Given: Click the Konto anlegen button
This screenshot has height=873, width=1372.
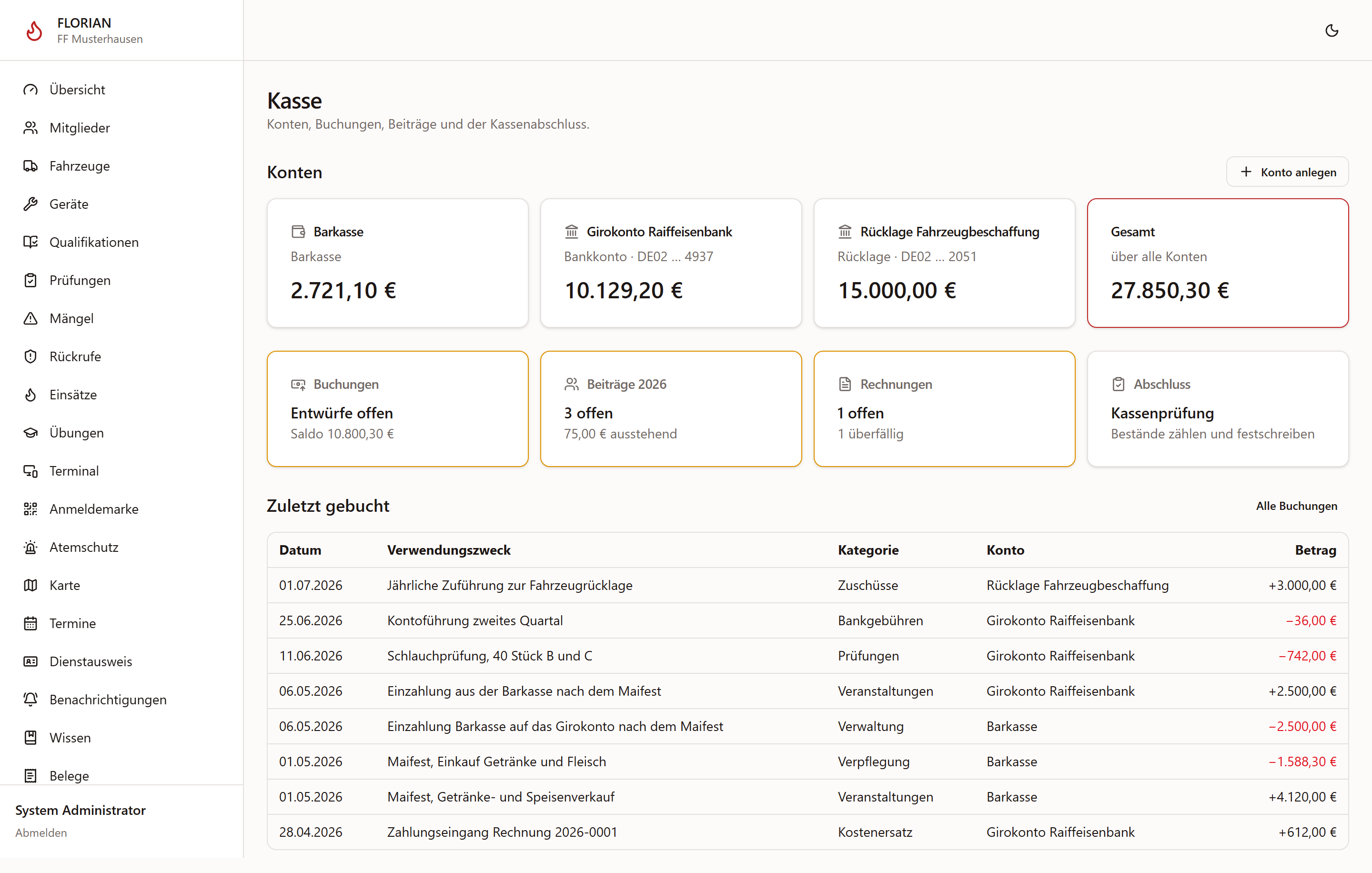Looking at the screenshot, I should click(1287, 172).
